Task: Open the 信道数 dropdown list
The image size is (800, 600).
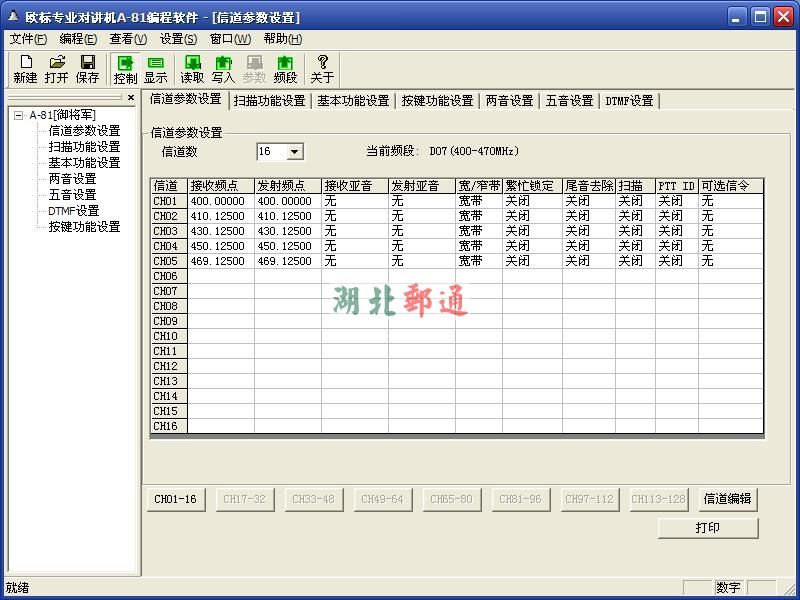Action: point(295,152)
